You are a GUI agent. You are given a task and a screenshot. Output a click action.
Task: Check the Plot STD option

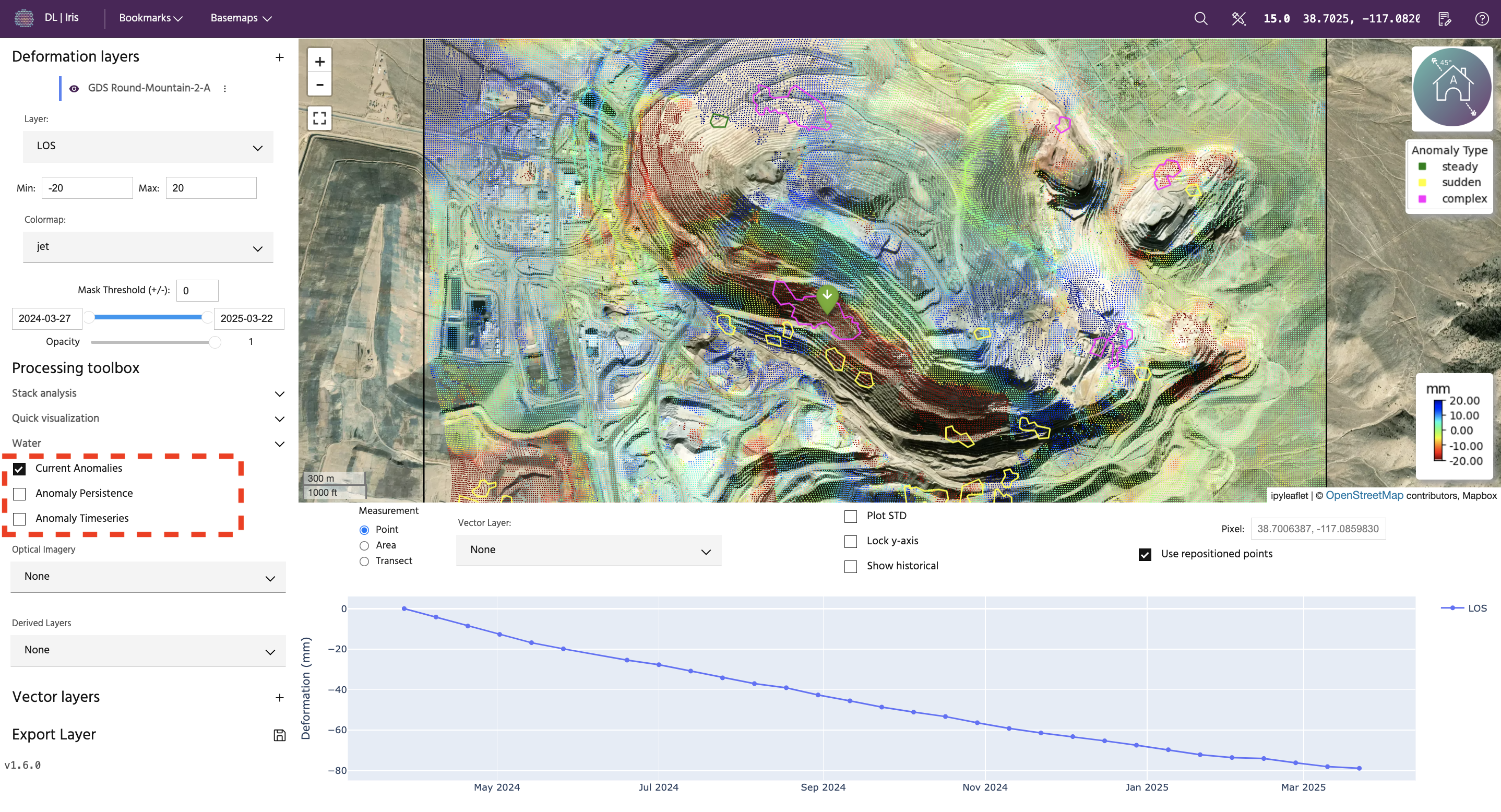pos(851,516)
